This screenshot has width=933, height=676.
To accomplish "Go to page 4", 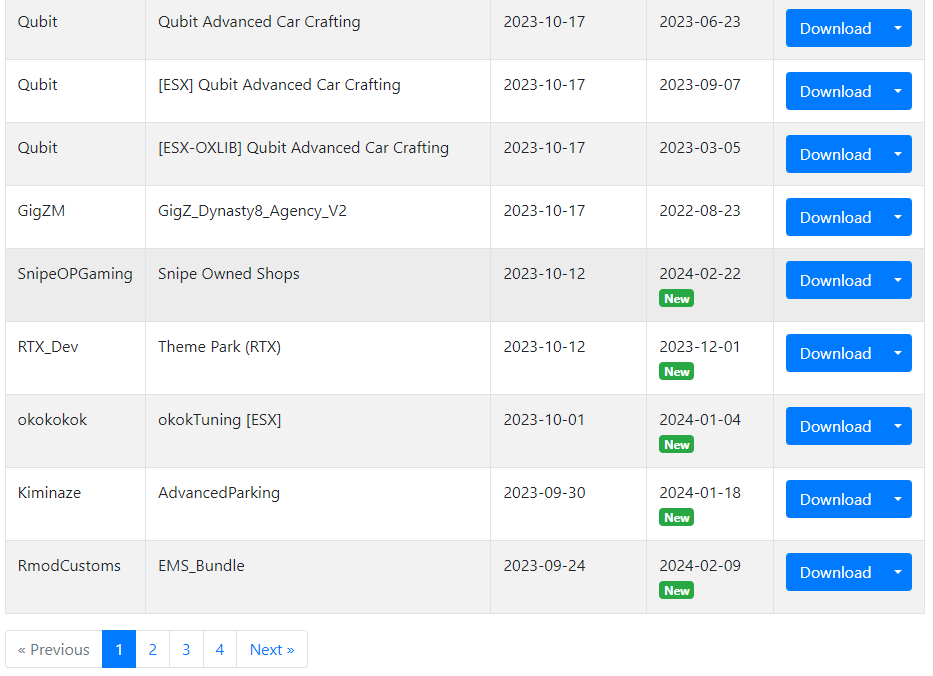I will [x=220, y=649].
